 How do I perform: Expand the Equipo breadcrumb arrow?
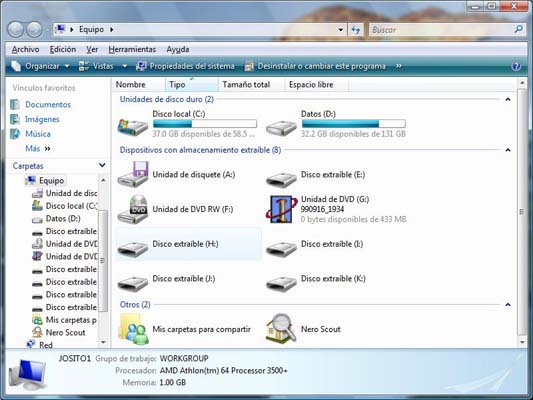(111, 30)
